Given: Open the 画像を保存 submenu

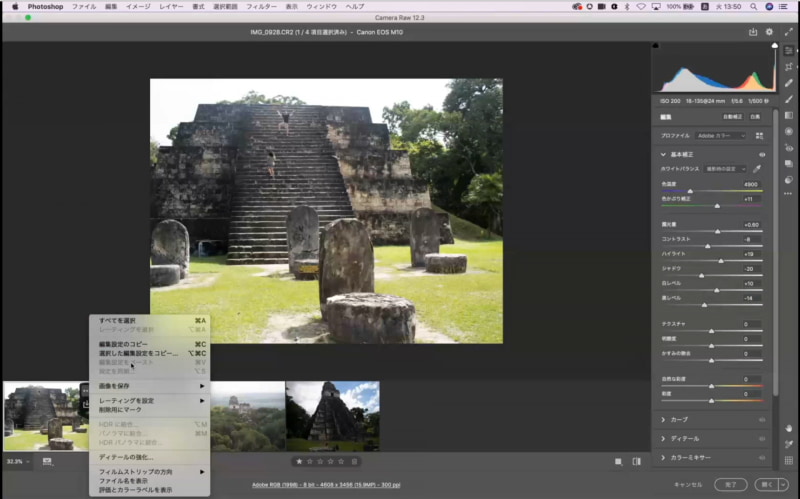Looking at the screenshot, I should pos(149,386).
